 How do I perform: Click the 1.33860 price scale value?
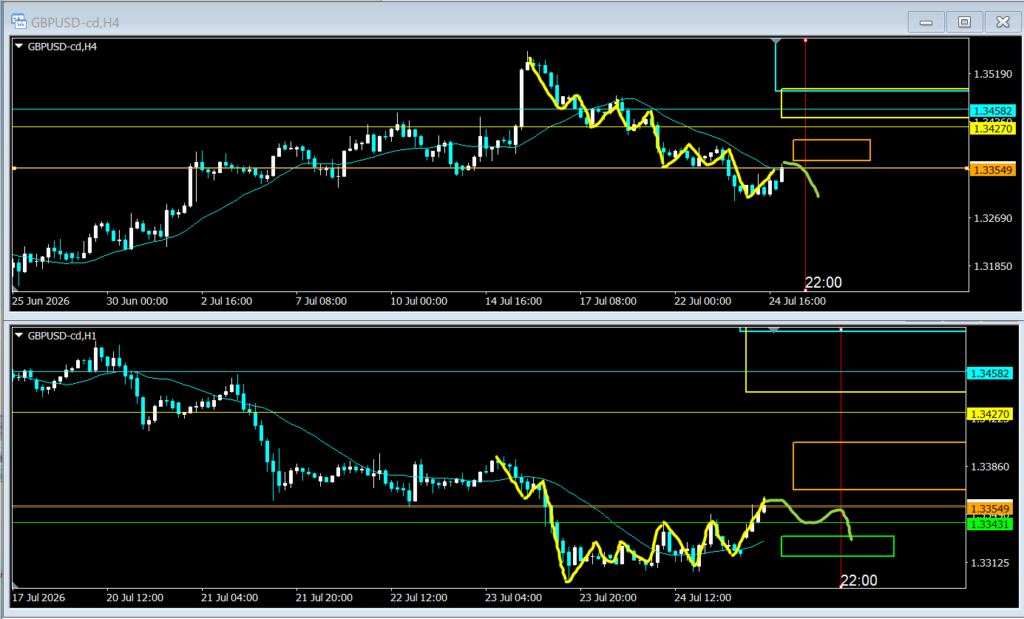point(990,467)
